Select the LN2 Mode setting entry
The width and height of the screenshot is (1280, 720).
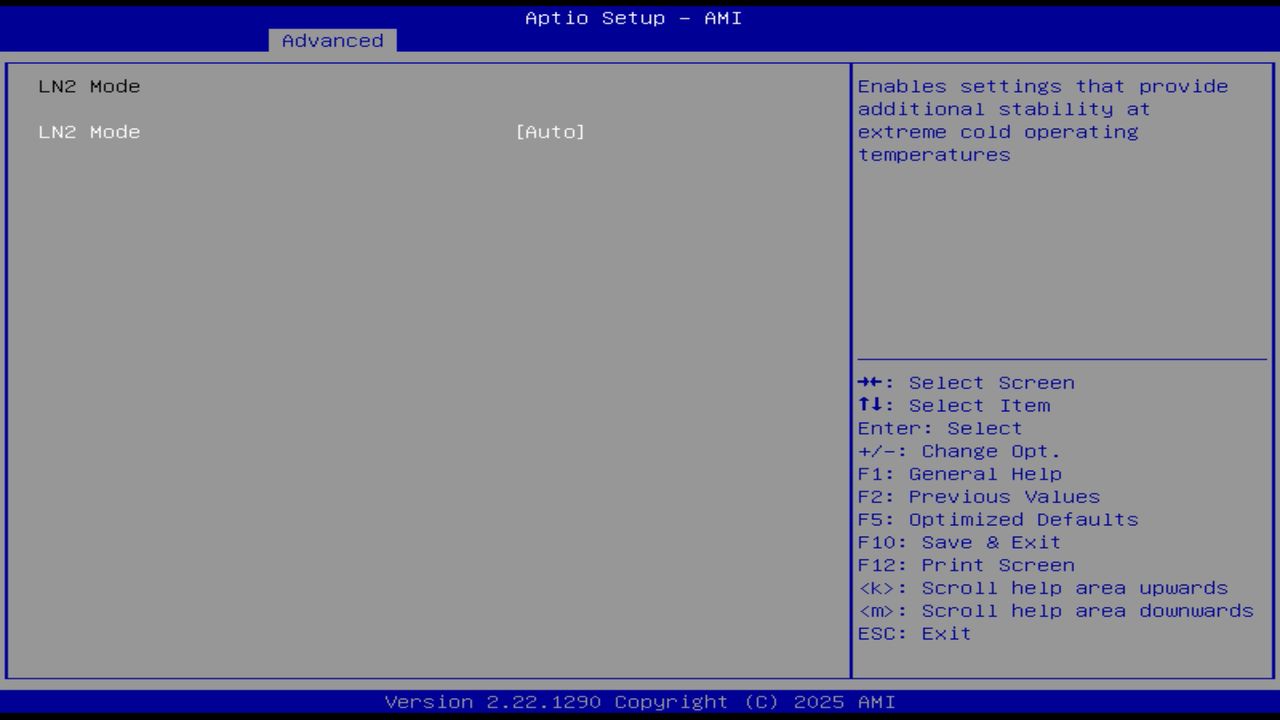(x=89, y=131)
